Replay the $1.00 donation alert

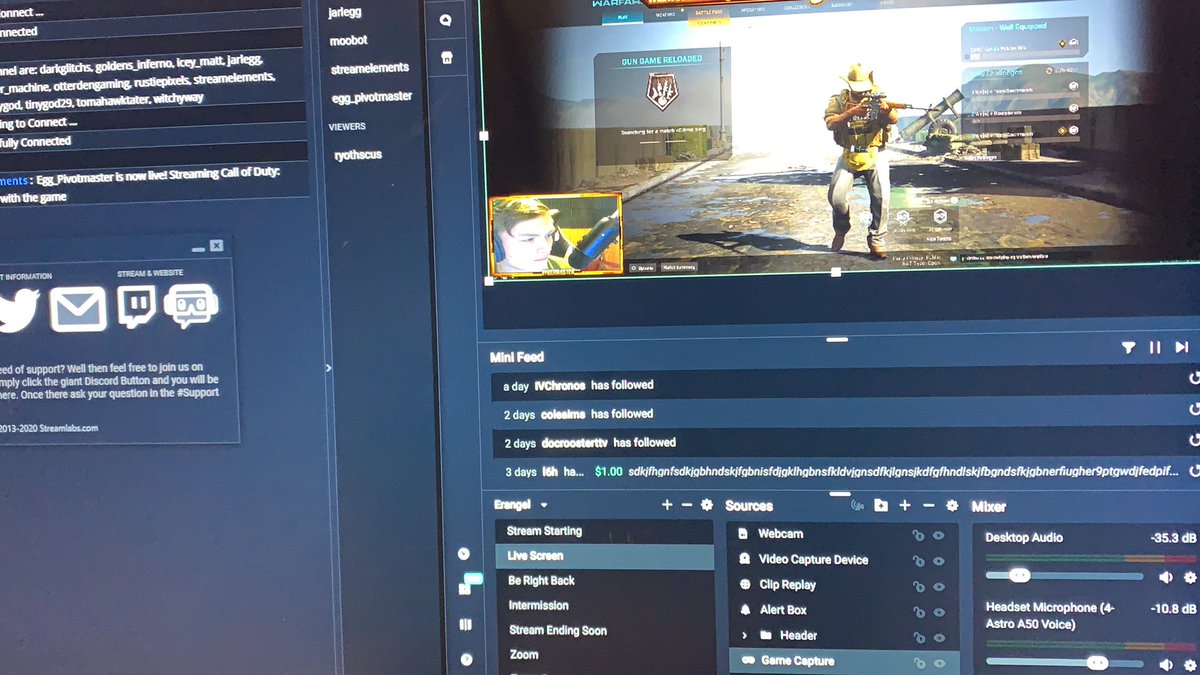(1193, 469)
